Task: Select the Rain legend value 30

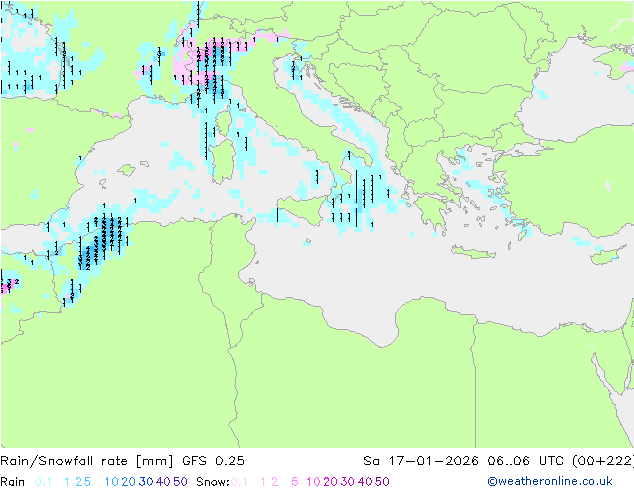Action: click(146, 482)
